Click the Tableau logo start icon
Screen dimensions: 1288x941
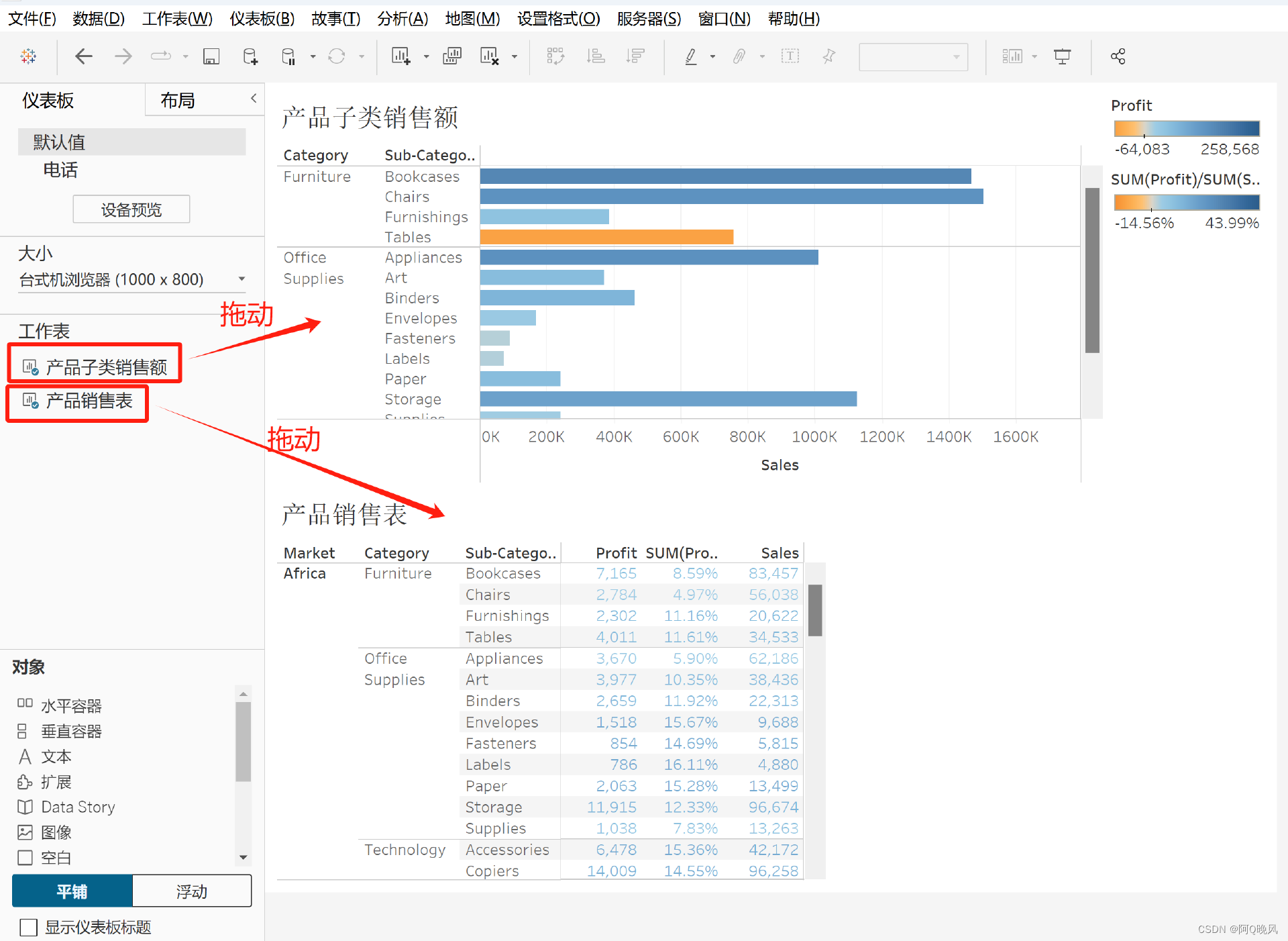tap(28, 56)
